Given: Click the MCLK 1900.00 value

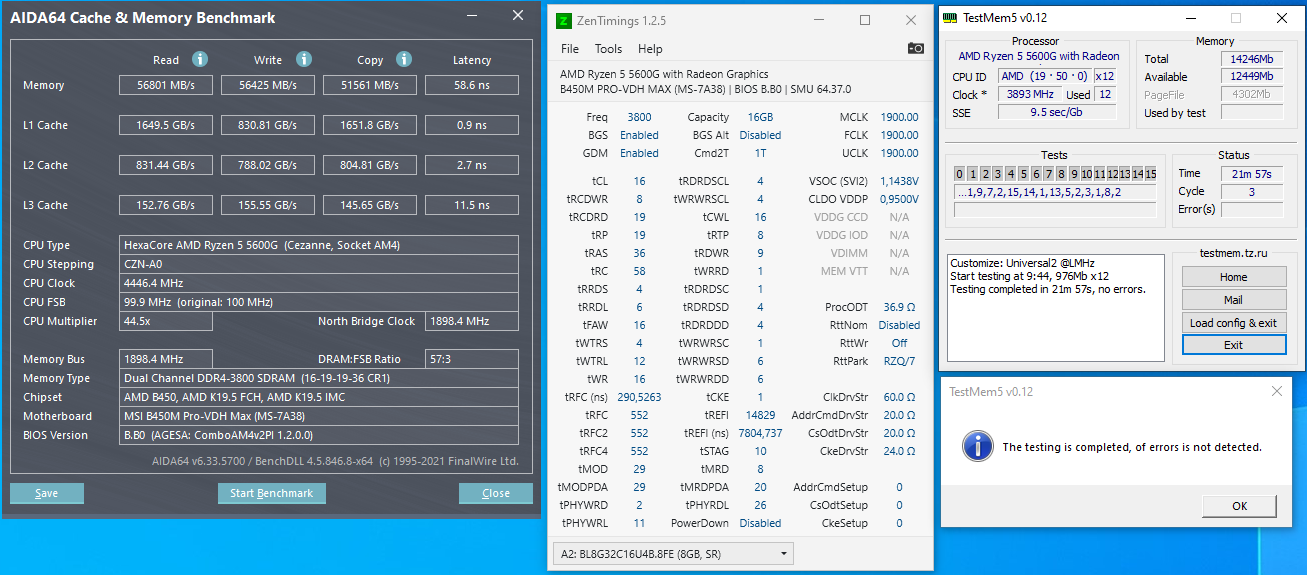Looking at the screenshot, I should click(899, 117).
